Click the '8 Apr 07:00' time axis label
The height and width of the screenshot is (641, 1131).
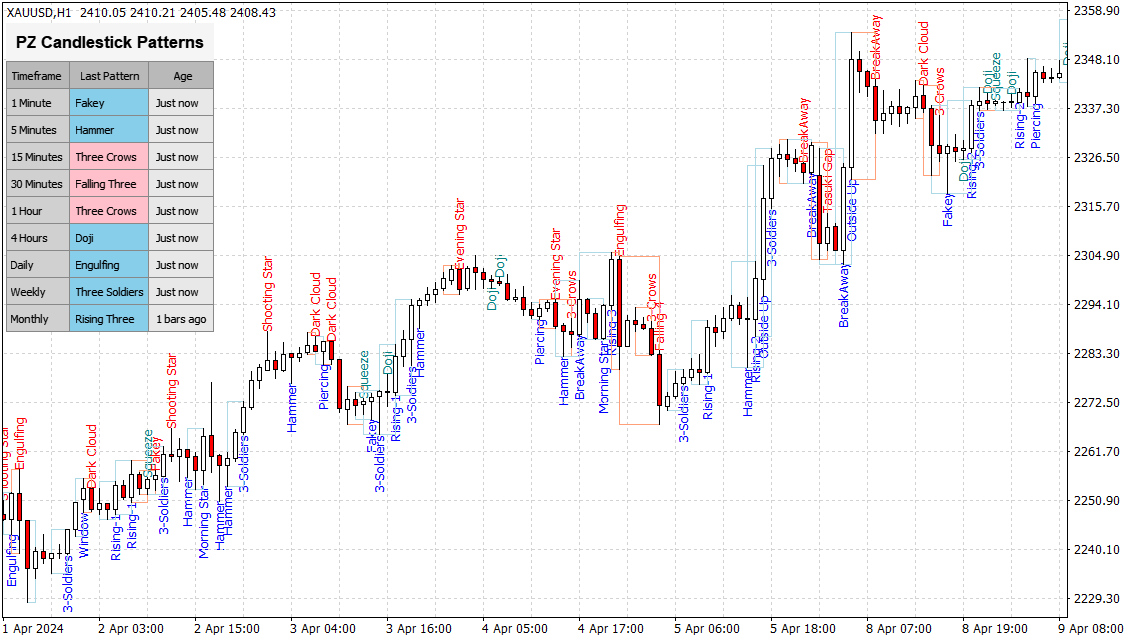pyautogui.click(x=899, y=629)
